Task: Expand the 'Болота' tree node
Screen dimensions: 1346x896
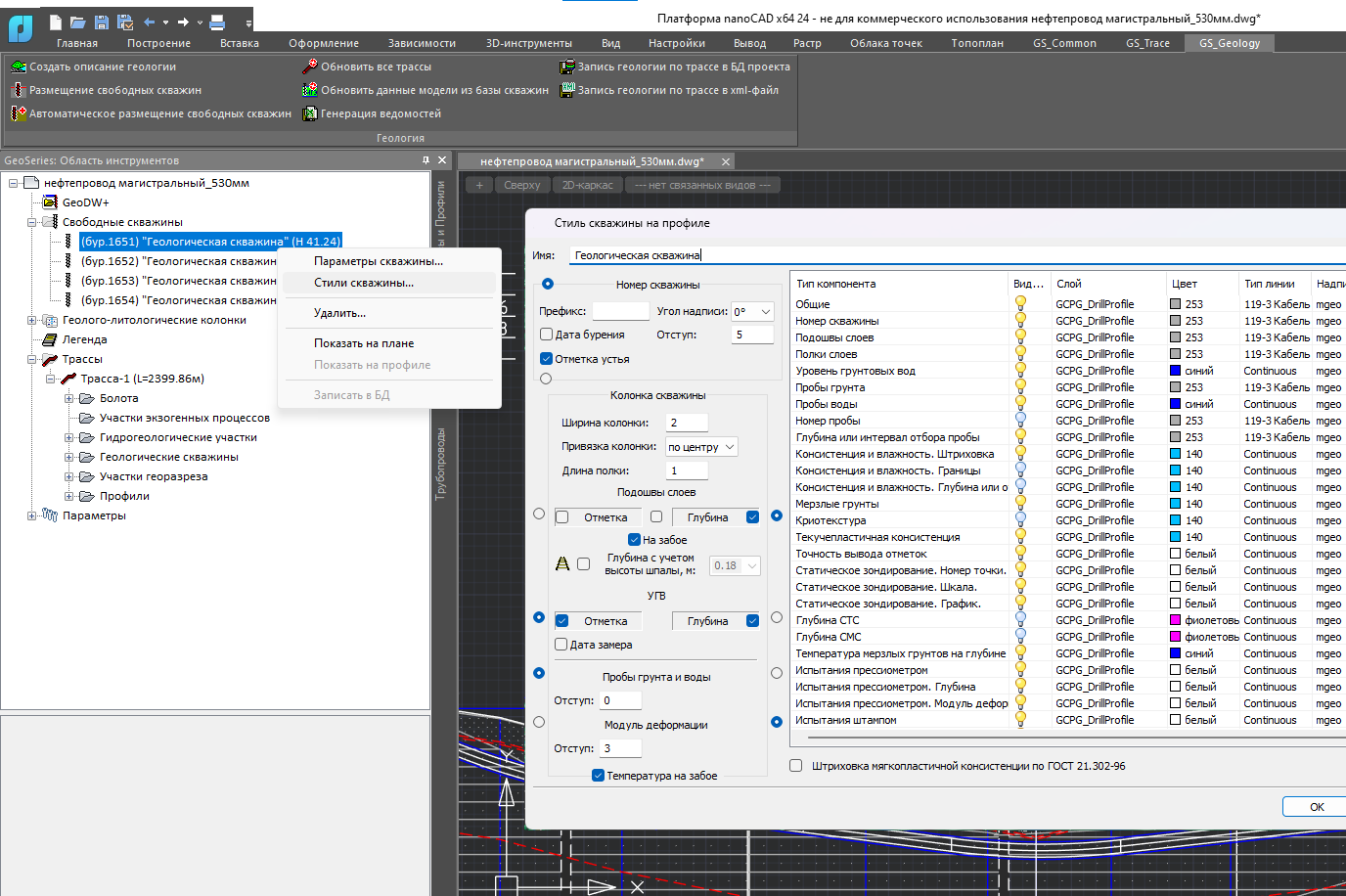Action: (x=69, y=398)
